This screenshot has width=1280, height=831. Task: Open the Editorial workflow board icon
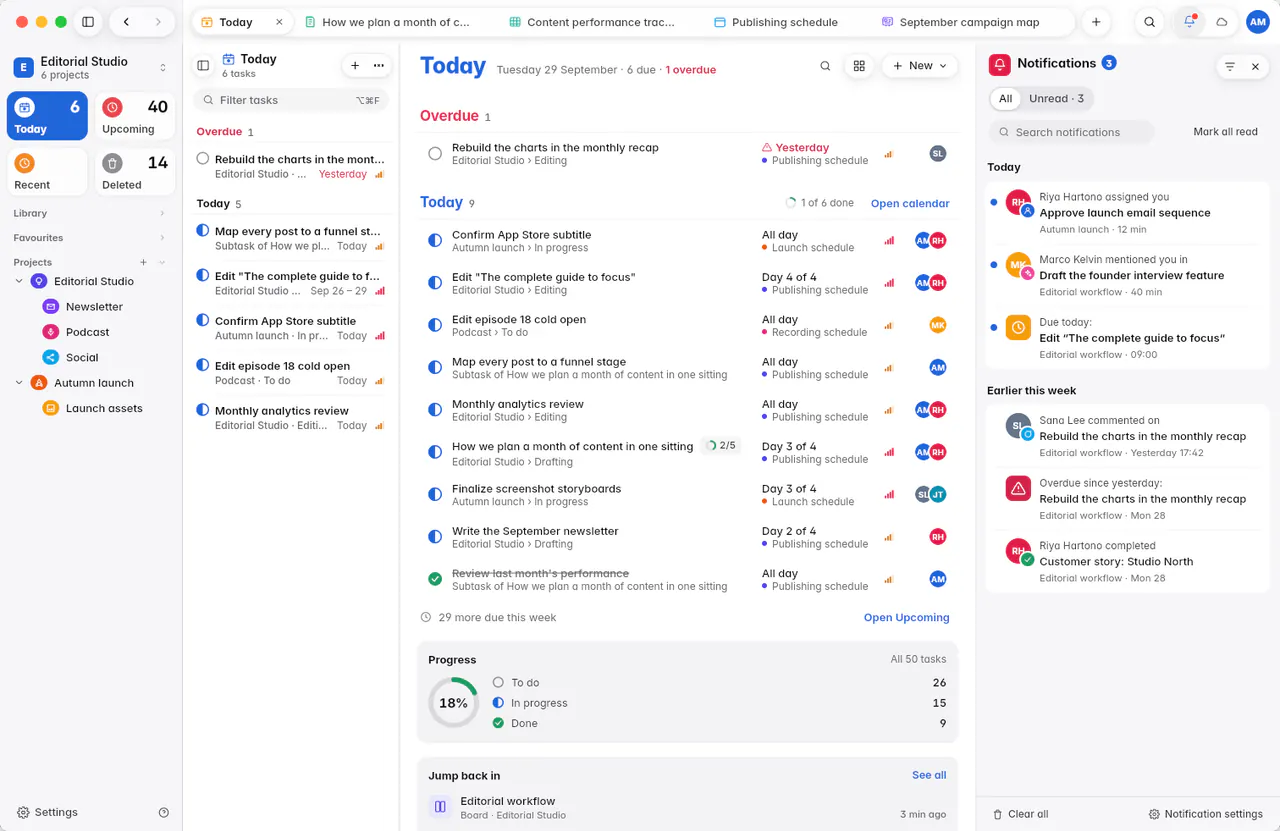(439, 806)
